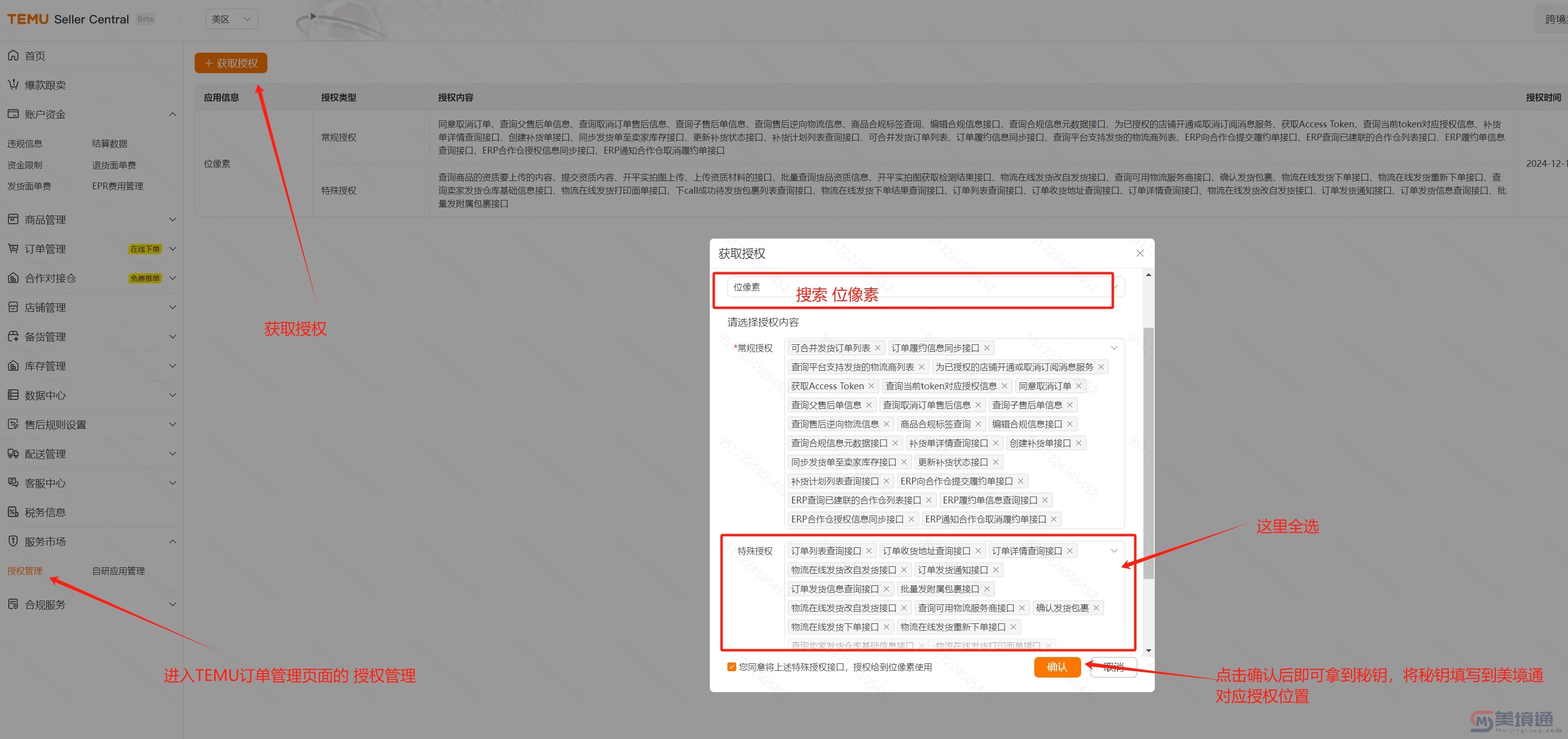Click the dialog scrollbar down arrow

[1148, 650]
